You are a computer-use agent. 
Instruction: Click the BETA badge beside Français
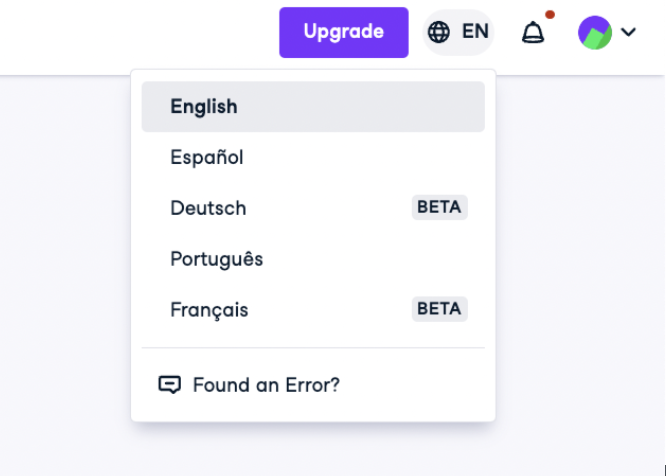[x=439, y=309]
